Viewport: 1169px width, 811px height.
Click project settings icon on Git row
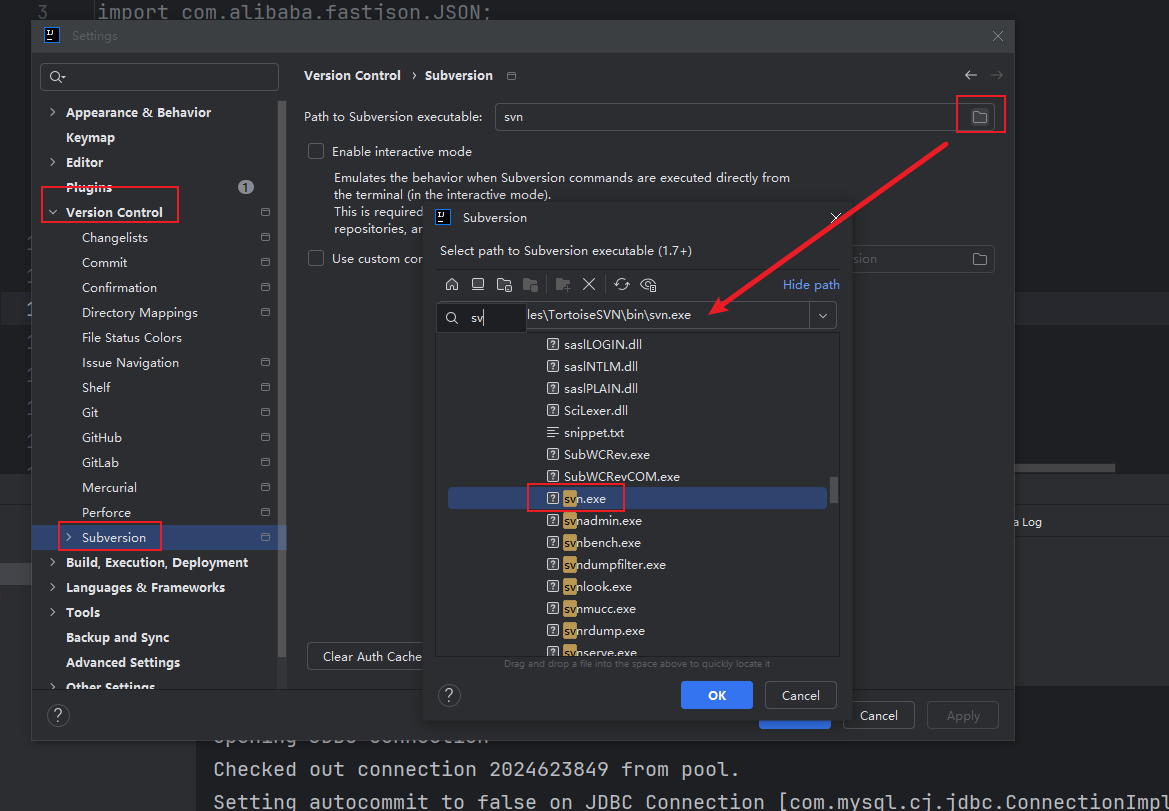[265, 412]
